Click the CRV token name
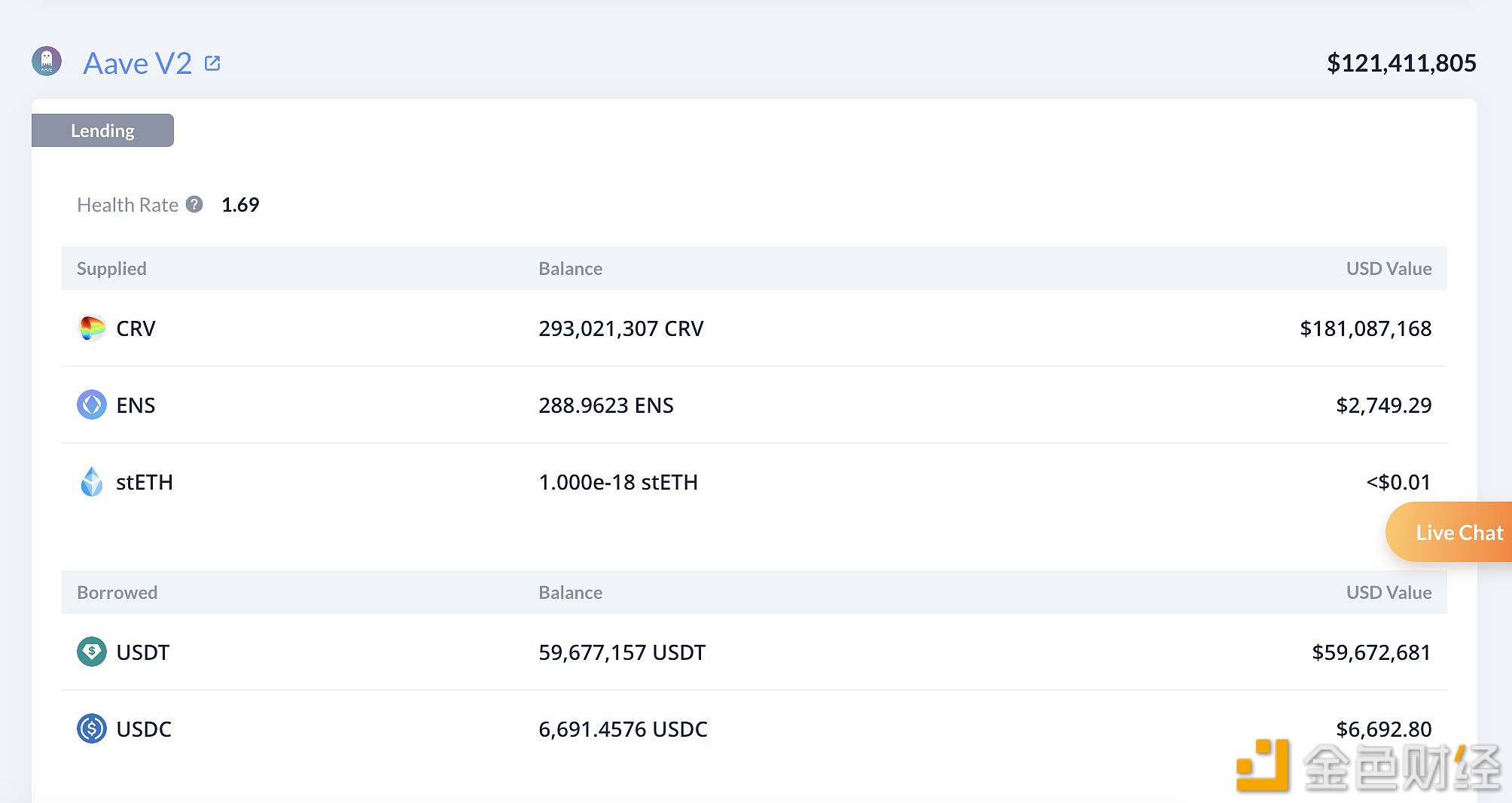Viewport: 1512px width, 803px height. click(136, 328)
